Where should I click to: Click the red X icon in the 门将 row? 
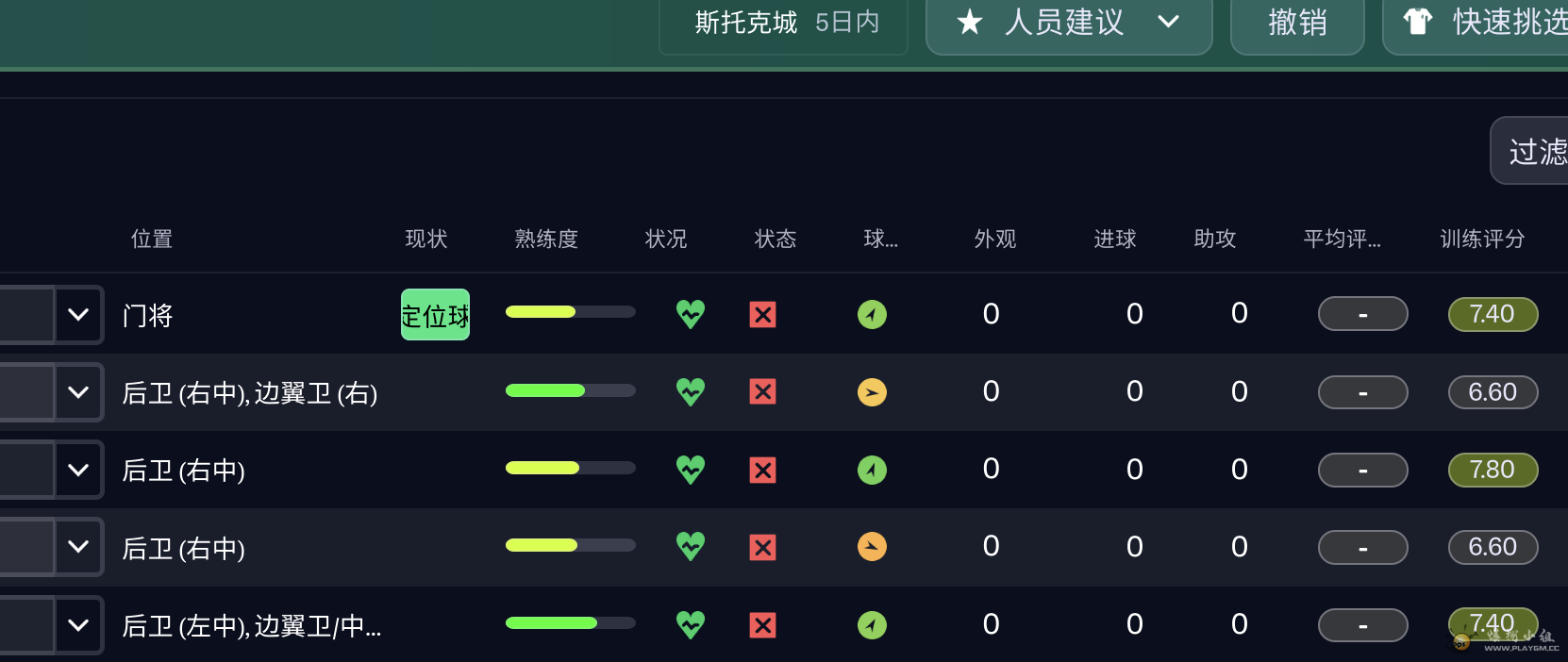[x=762, y=314]
